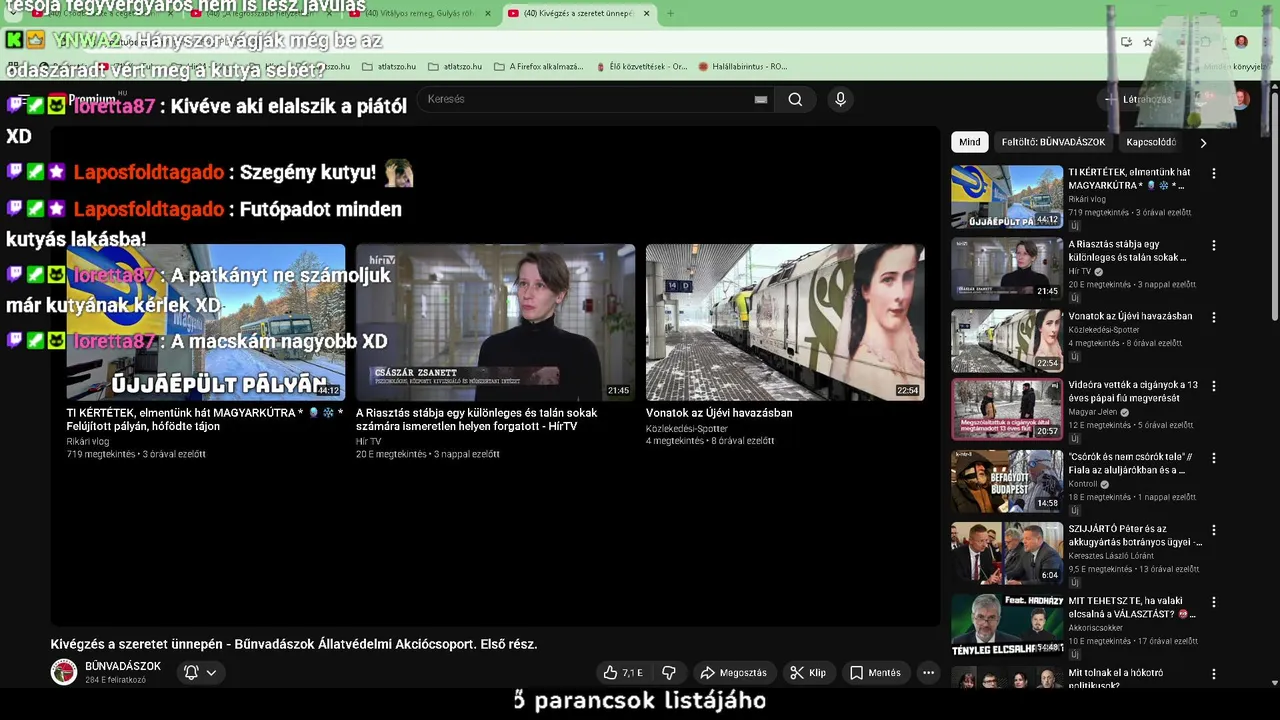The height and width of the screenshot is (720, 1280).
Task: Open options for TI KÉRTÉTEK sidebar video
Action: (x=1214, y=173)
